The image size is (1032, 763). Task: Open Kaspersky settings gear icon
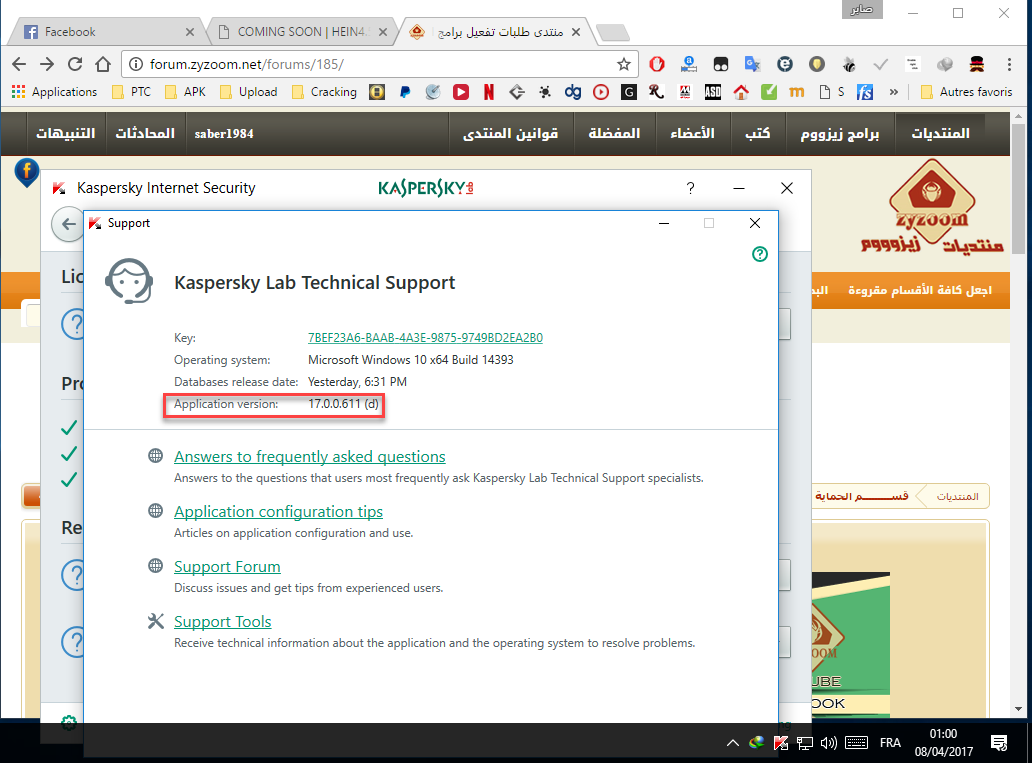[x=68, y=722]
